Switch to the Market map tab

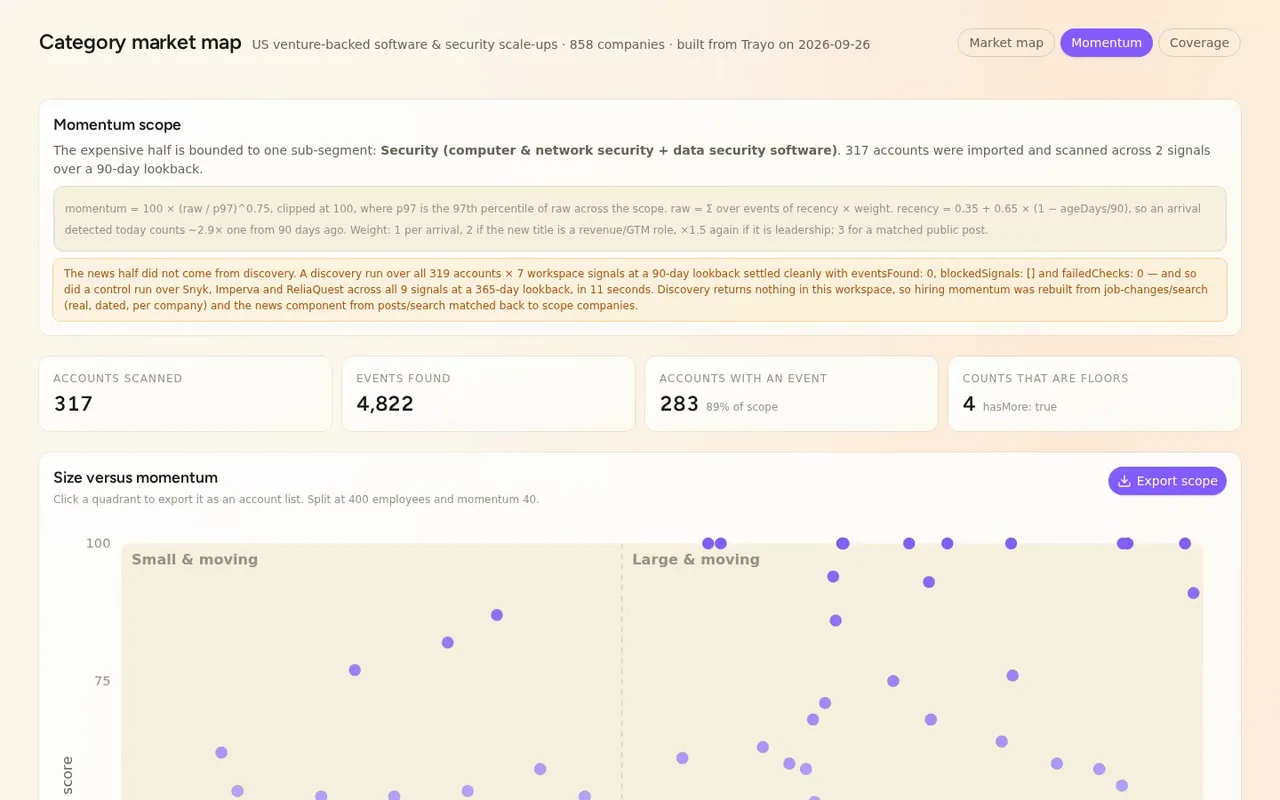point(1006,43)
